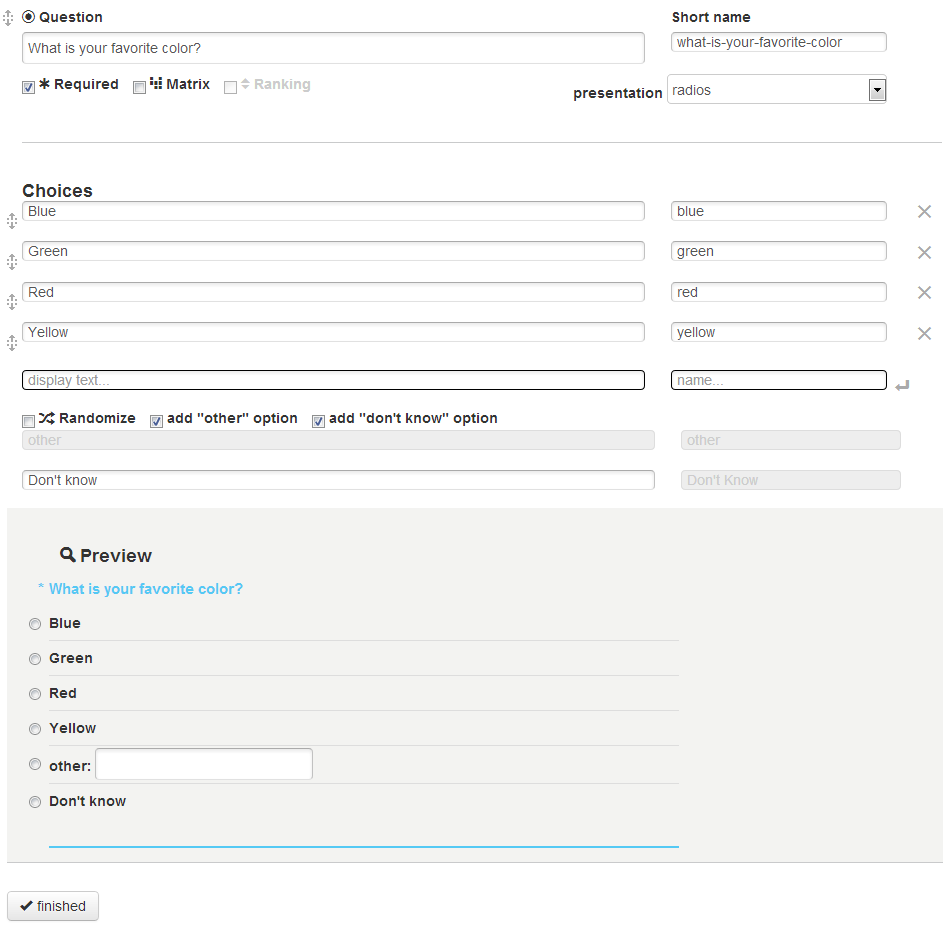This screenshot has width=943, height=929.
Task: Click the new choice name field
Action: click(779, 380)
